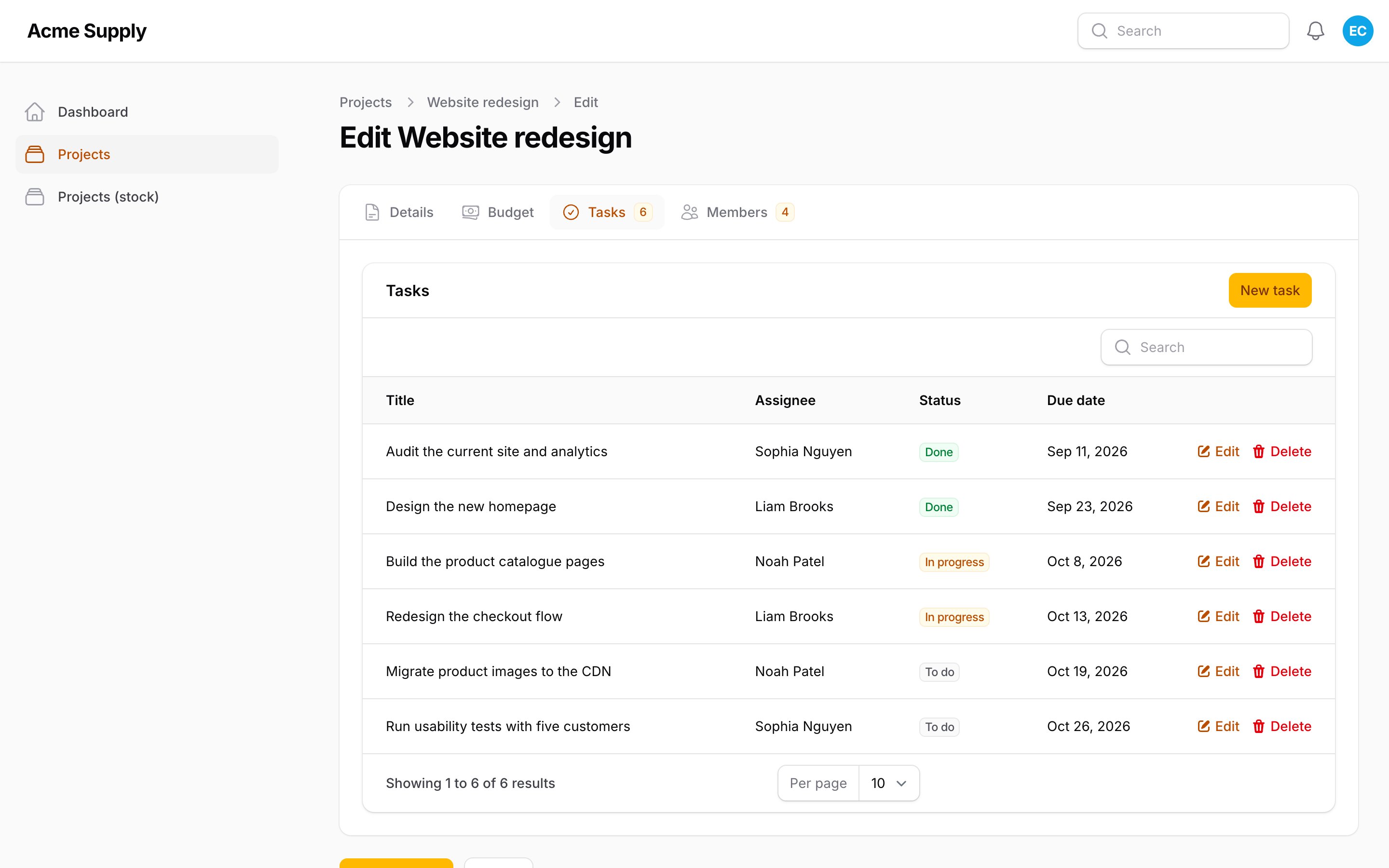This screenshot has width=1389, height=868.
Task: Click the Projects icon in sidebar
Action: [x=35, y=154]
